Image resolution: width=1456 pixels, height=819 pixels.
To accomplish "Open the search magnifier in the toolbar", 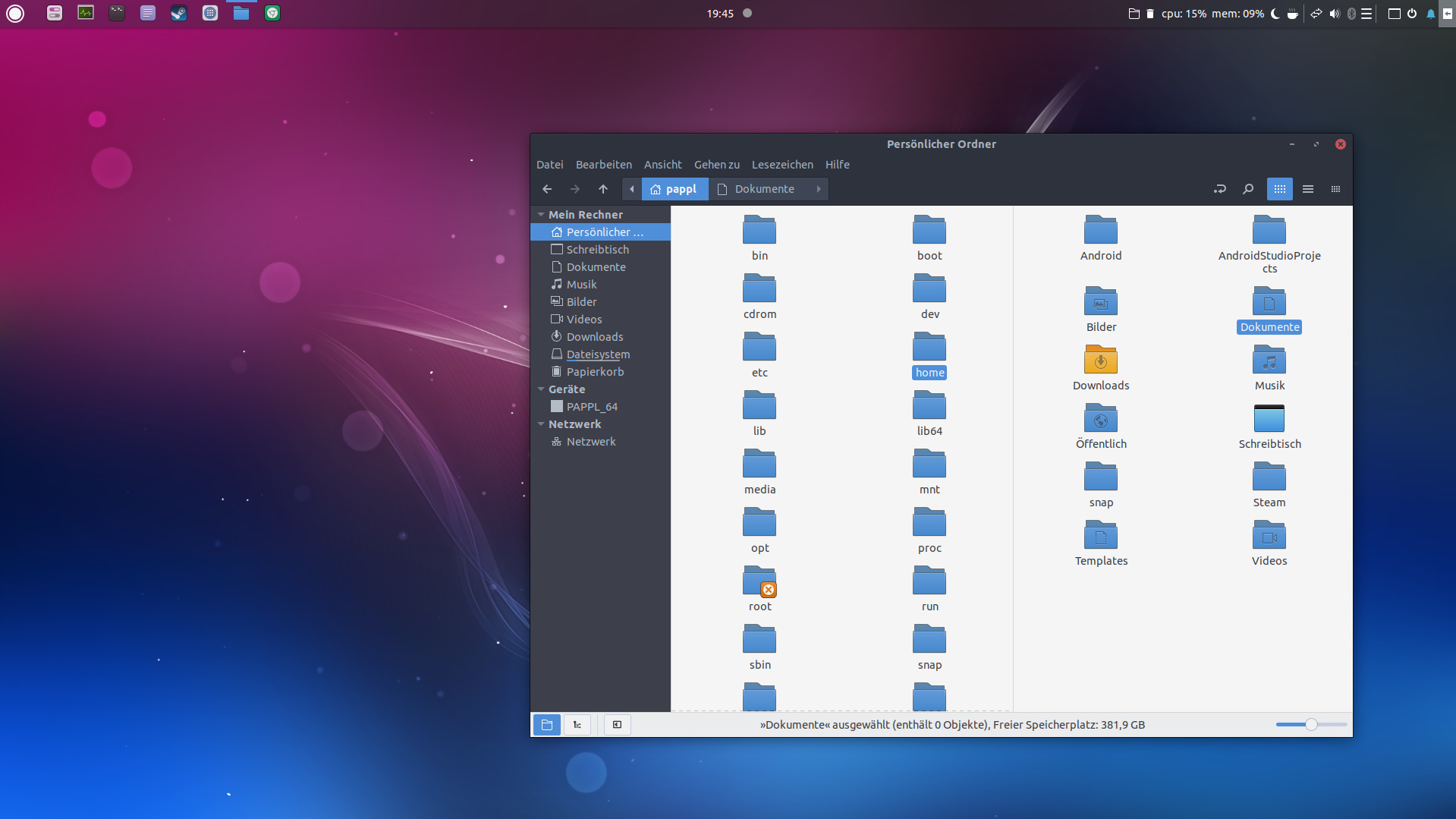I will pos(1248,189).
